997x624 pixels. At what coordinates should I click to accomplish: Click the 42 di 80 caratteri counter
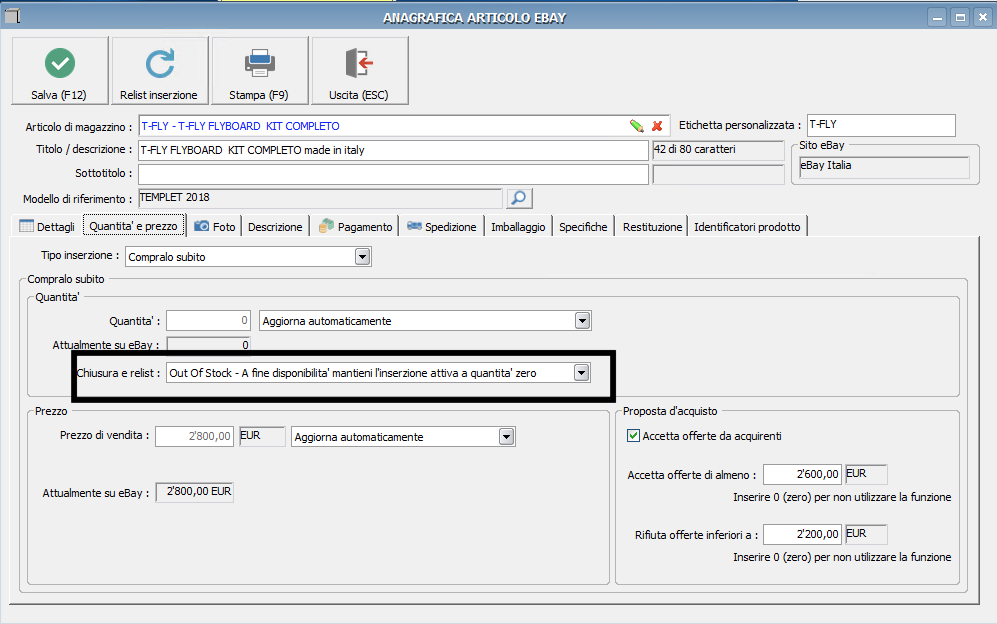719,150
